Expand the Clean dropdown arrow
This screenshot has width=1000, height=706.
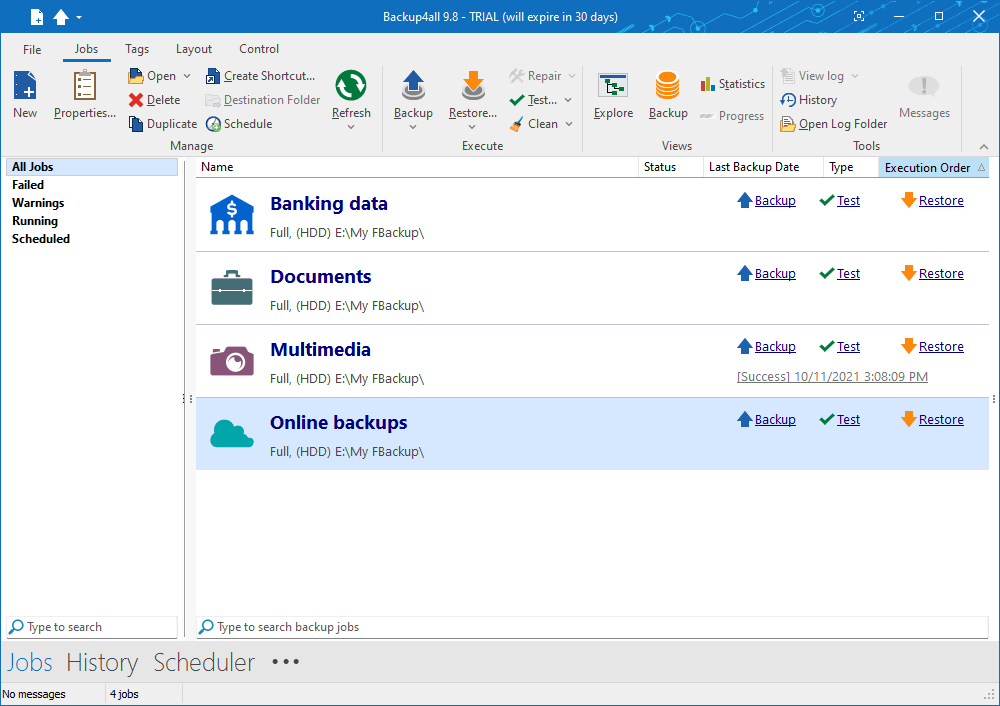tap(569, 124)
